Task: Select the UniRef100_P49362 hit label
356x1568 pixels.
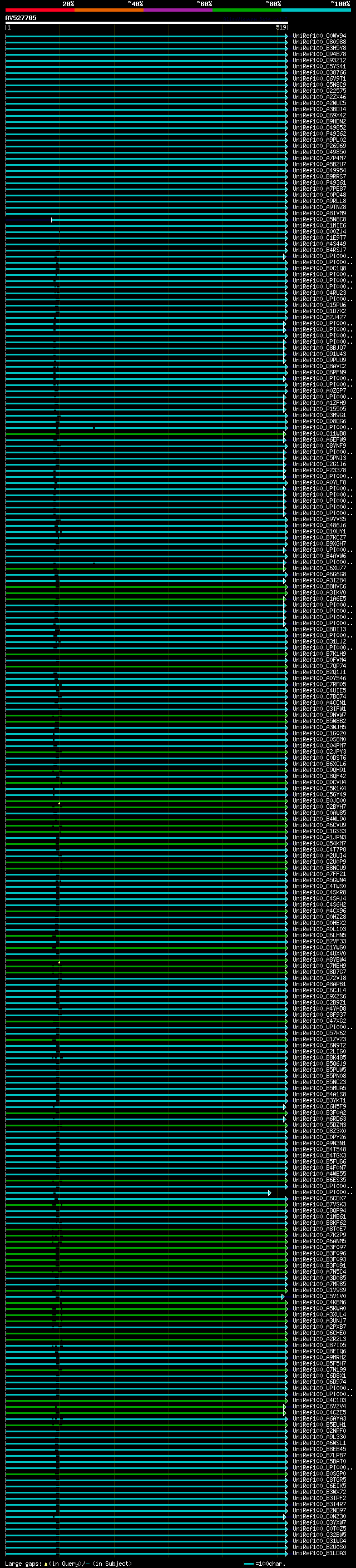Action: click(319, 134)
